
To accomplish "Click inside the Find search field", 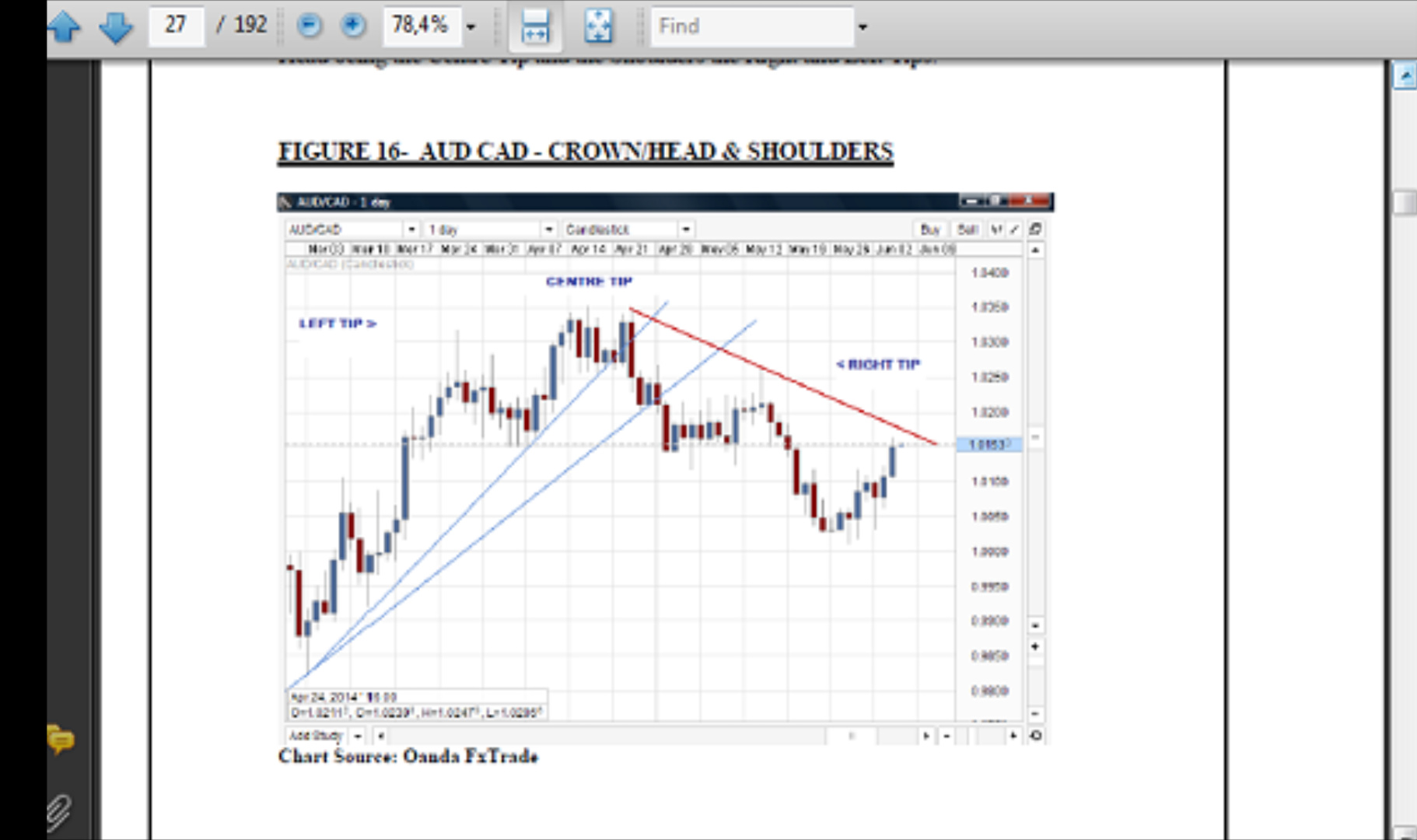I will click(x=751, y=26).
